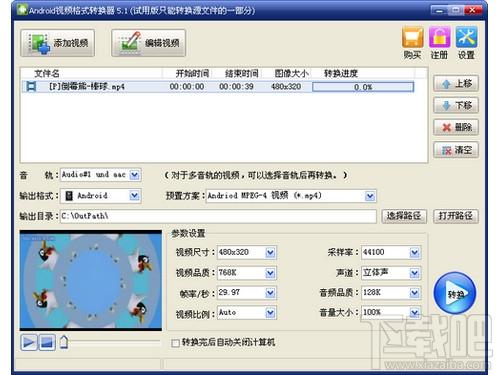This screenshot has width=500, height=375.
Task: Move file down with 下移 button
Action: pos(456,105)
